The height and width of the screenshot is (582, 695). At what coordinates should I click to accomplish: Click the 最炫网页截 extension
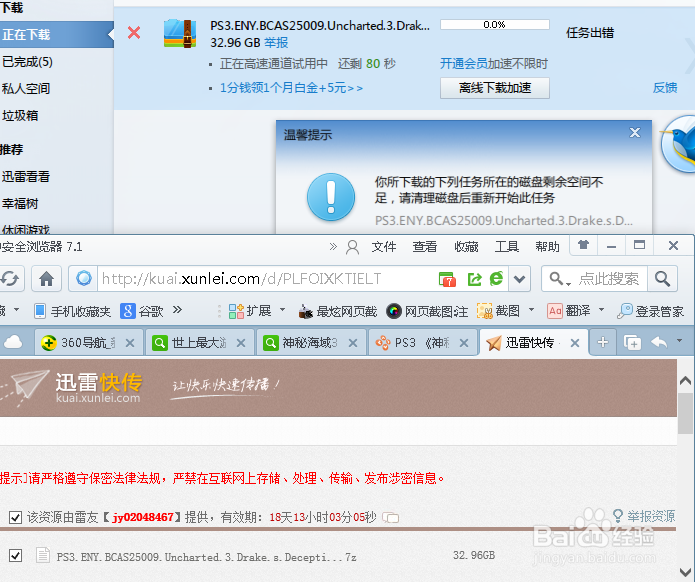tap(337, 312)
